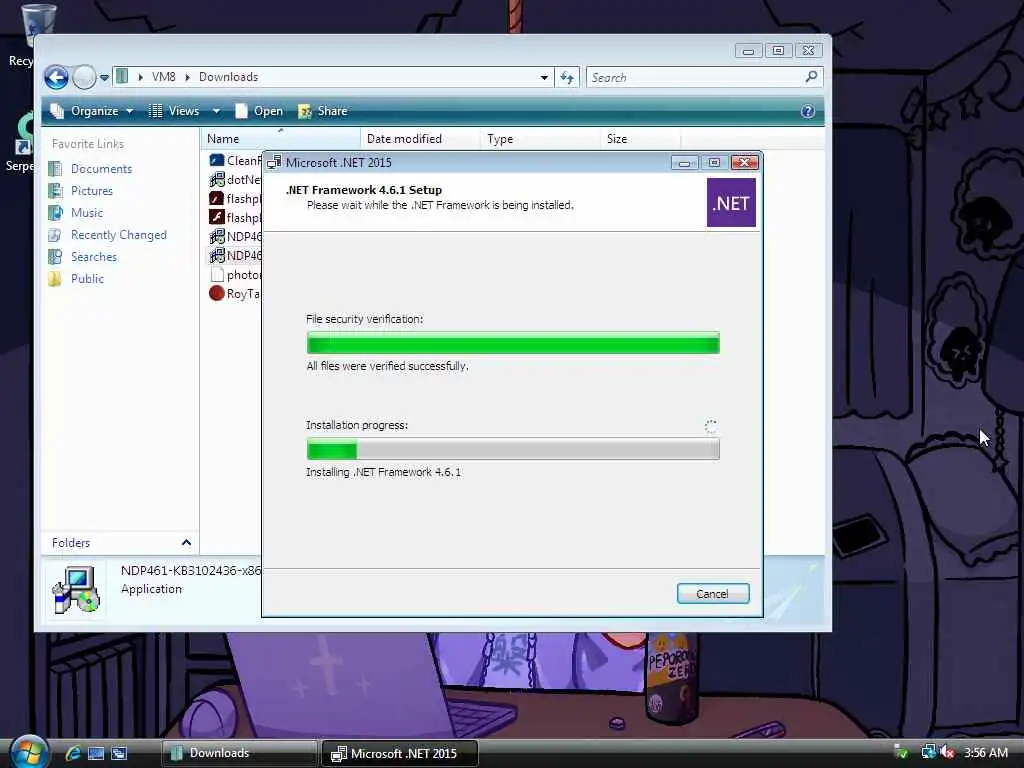Viewport: 1024px width, 768px height.
Task: Sort files by Name column
Action: pyautogui.click(x=280, y=138)
